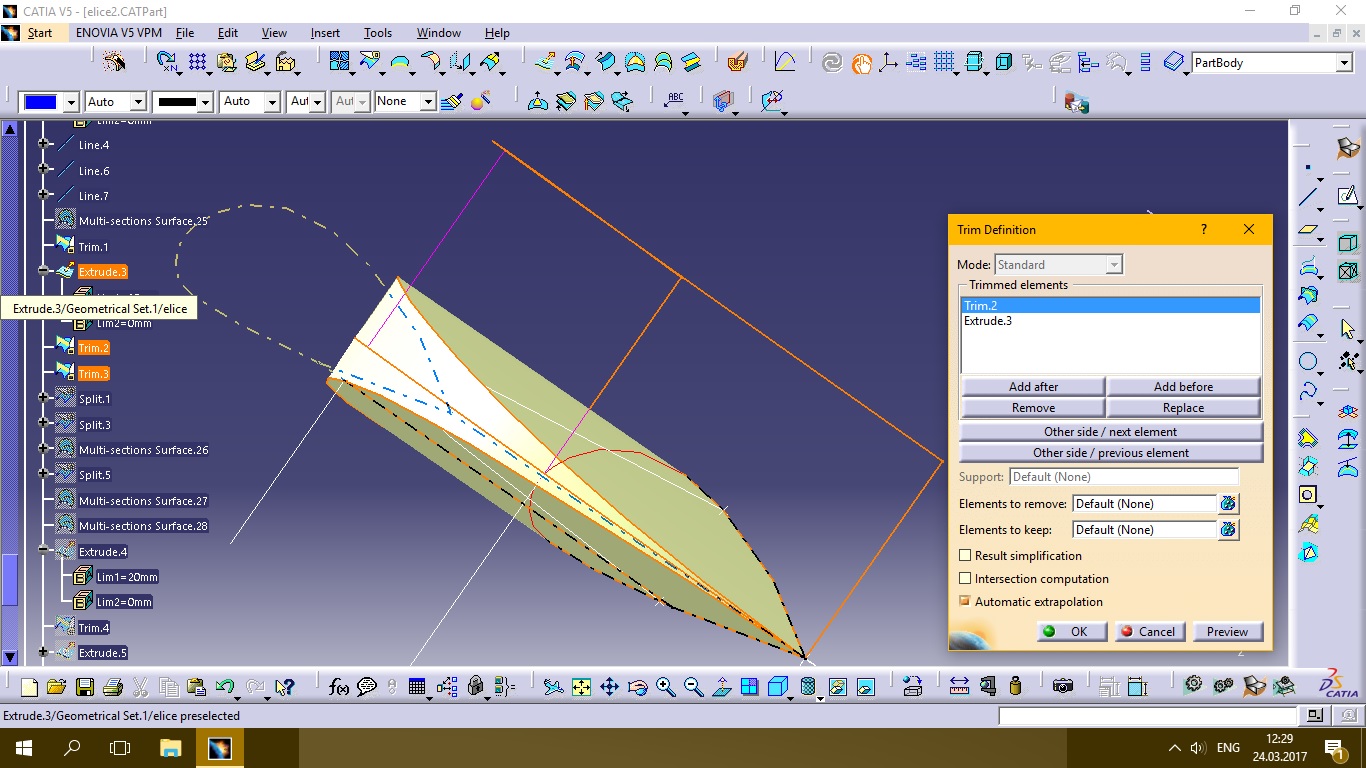
Task: Click the Measure Between ruler icon
Action: point(959,687)
